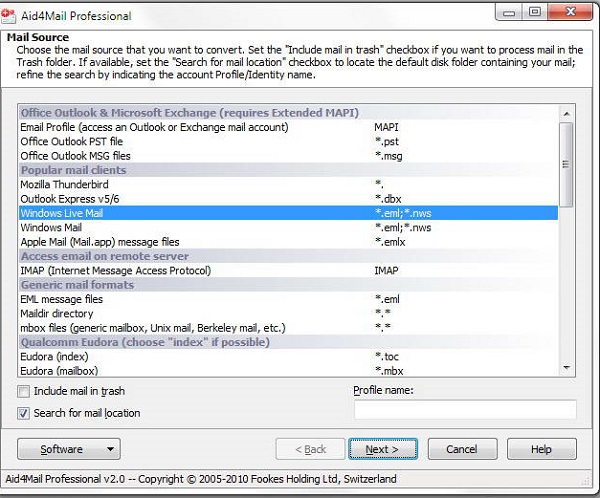Select the Windows Mail row
The width and height of the screenshot is (600, 498).
(289, 228)
